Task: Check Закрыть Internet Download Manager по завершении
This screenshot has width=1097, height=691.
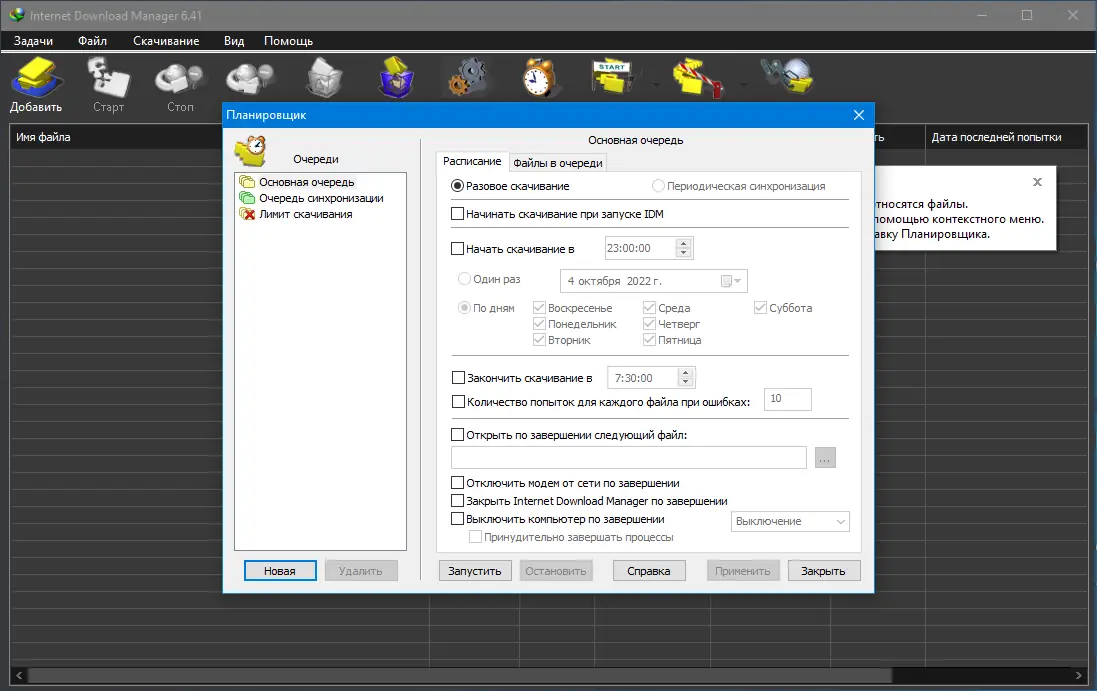Action: click(458, 501)
